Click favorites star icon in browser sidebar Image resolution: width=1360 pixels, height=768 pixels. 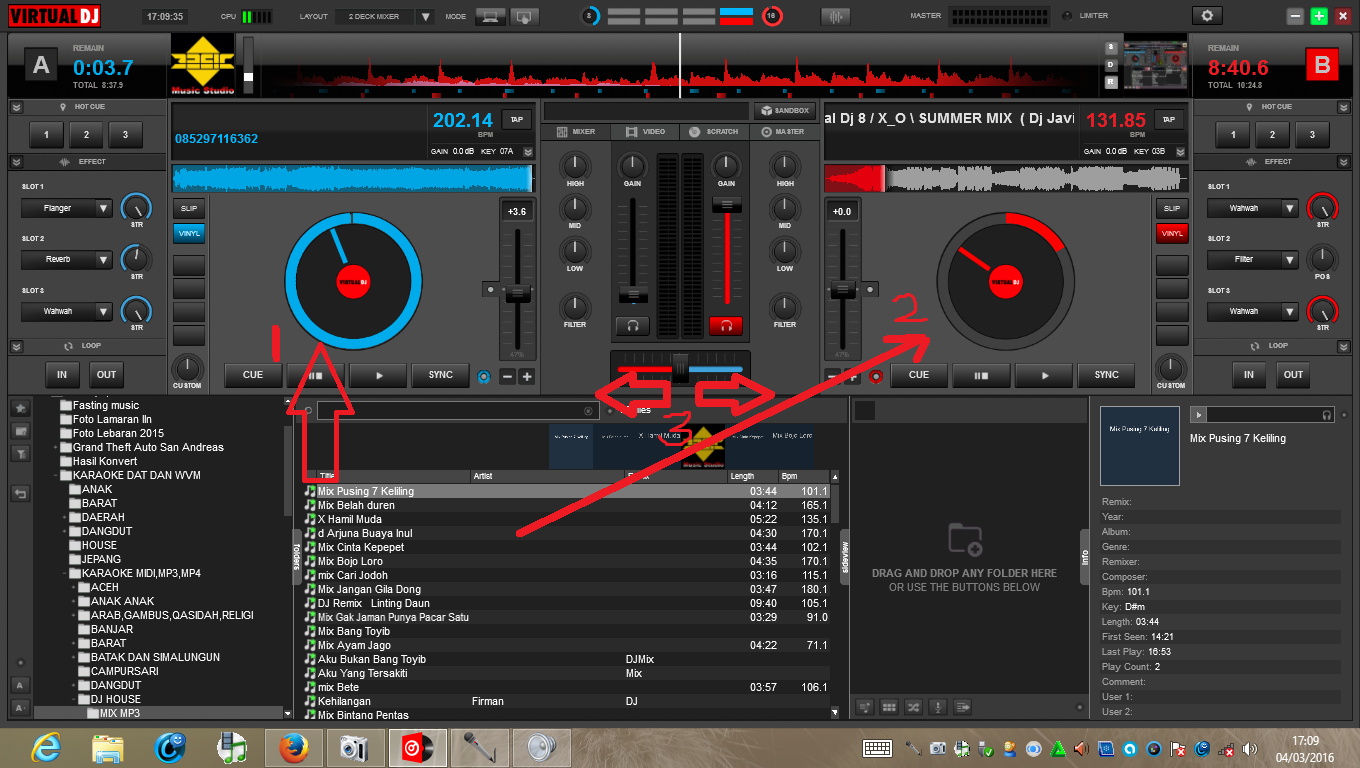point(19,409)
